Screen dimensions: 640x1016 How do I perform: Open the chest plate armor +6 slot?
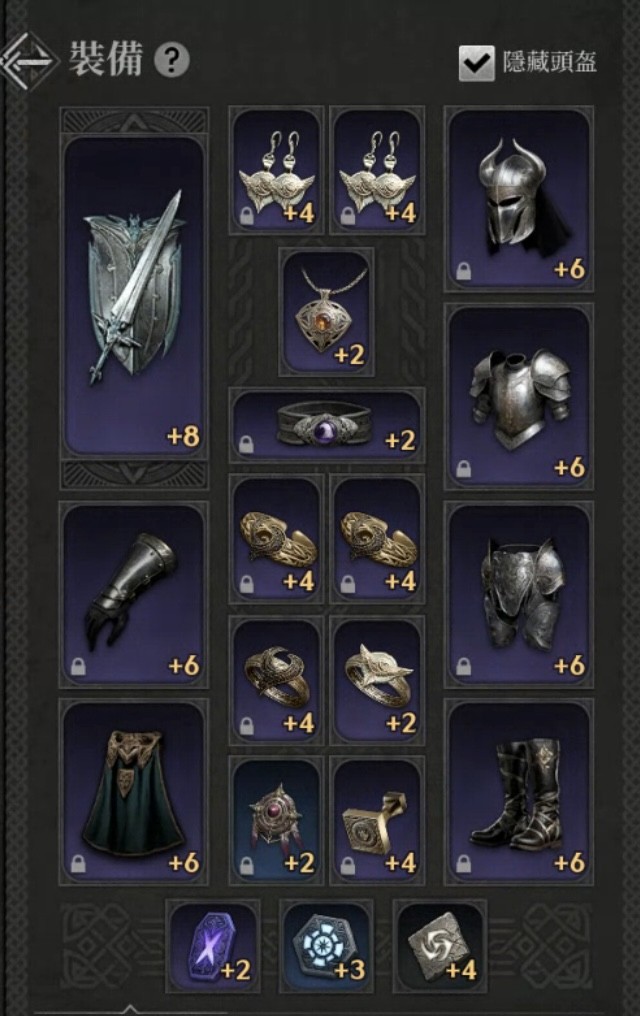[519, 397]
